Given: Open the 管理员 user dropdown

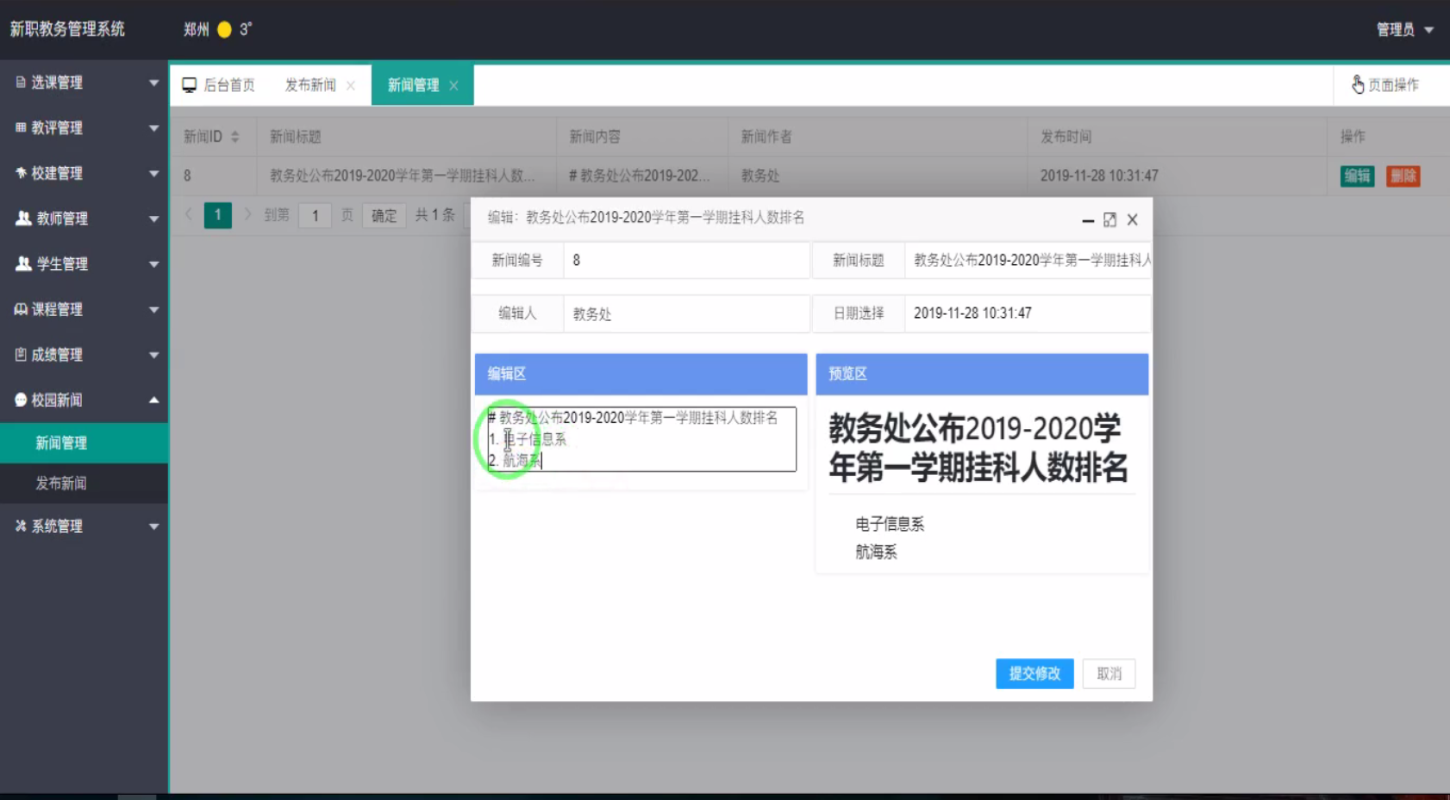Looking at the screenshot, I should pyautogui.click(x=1404, y=30).
